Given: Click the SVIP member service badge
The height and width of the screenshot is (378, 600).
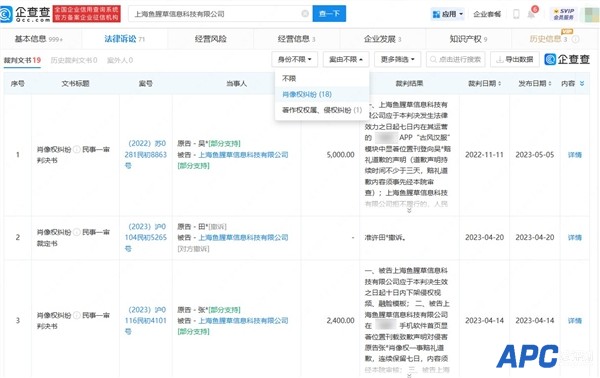Looking at the screenshot, I should coord(563,14).
